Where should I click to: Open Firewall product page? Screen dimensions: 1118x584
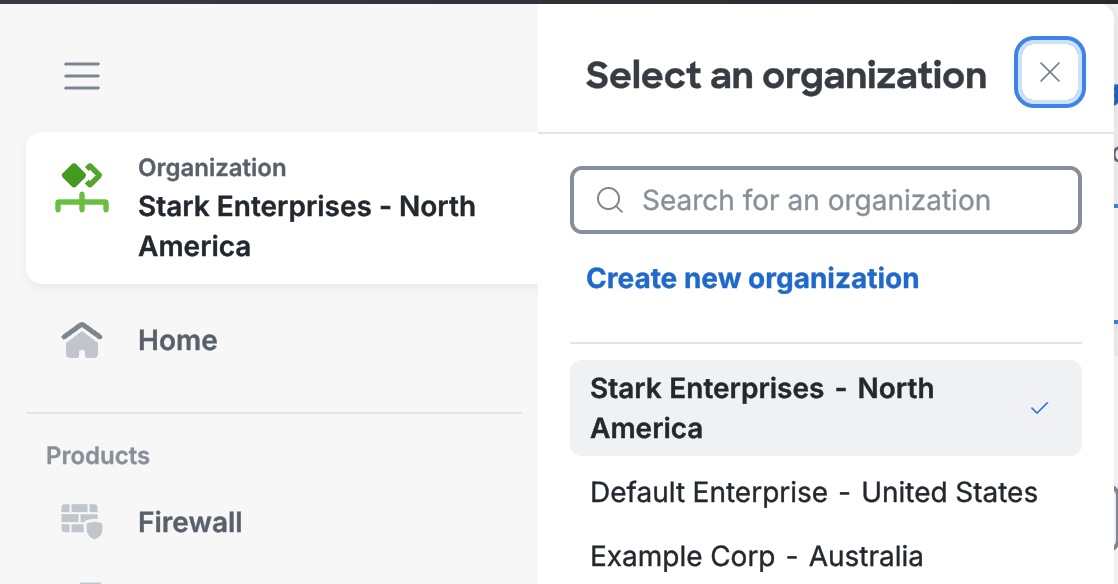[x=190, y=522]
